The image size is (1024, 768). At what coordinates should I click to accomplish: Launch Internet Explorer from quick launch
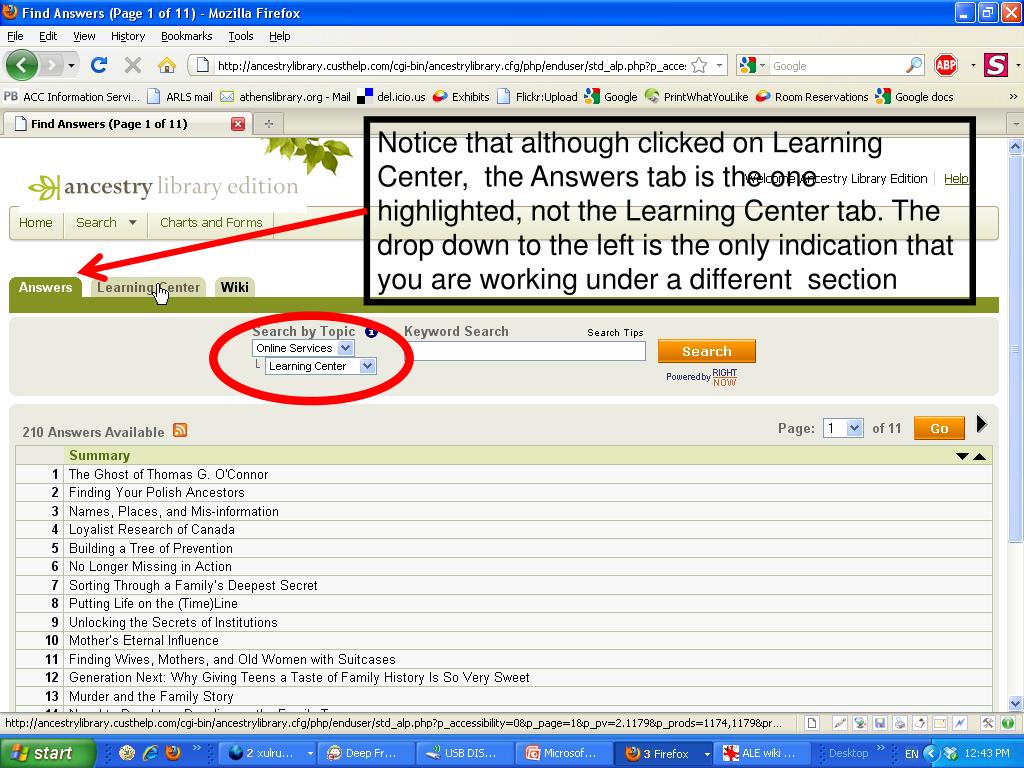click(151, 753)
